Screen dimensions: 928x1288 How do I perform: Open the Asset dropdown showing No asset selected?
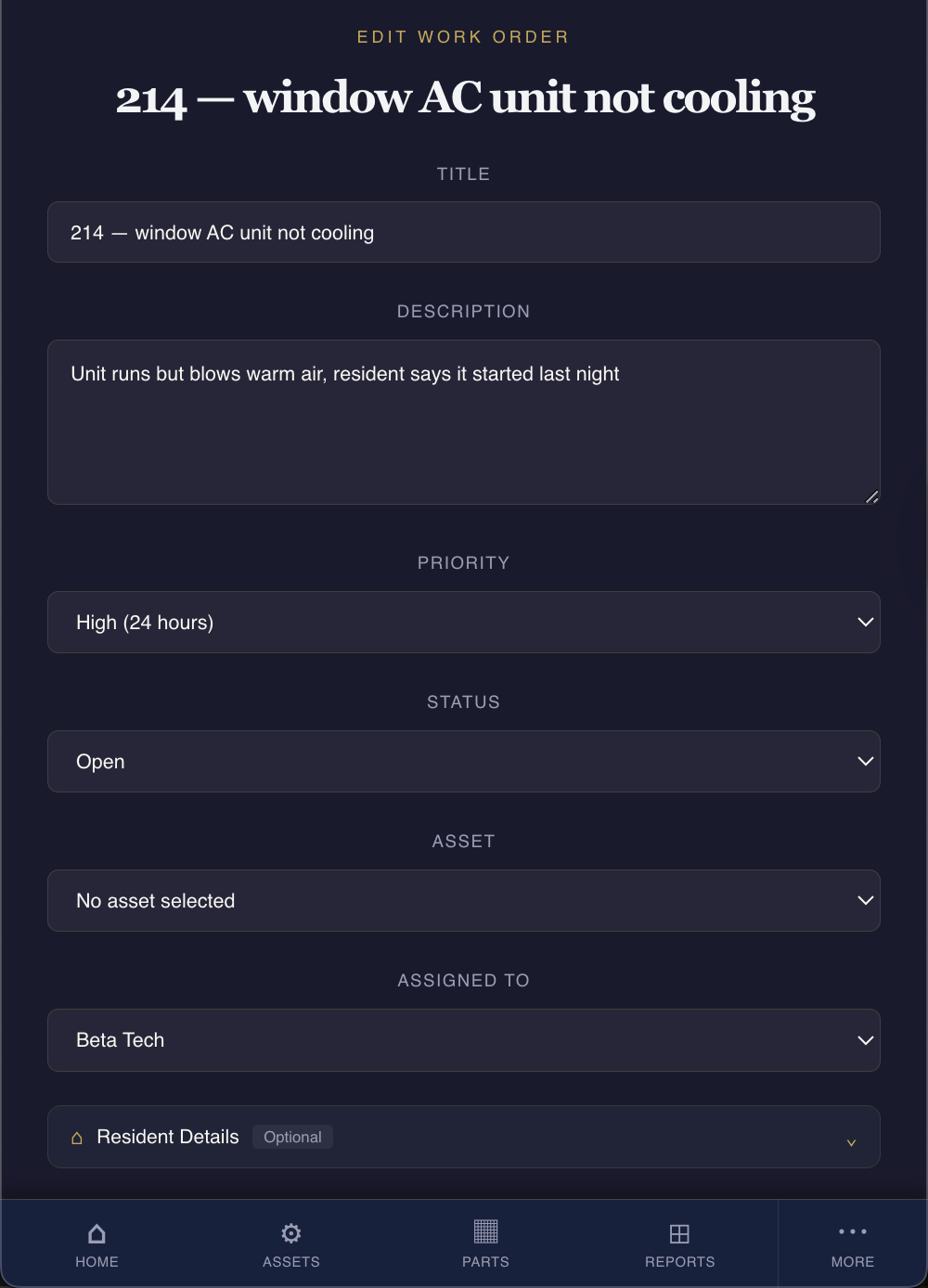click(464, 901)
